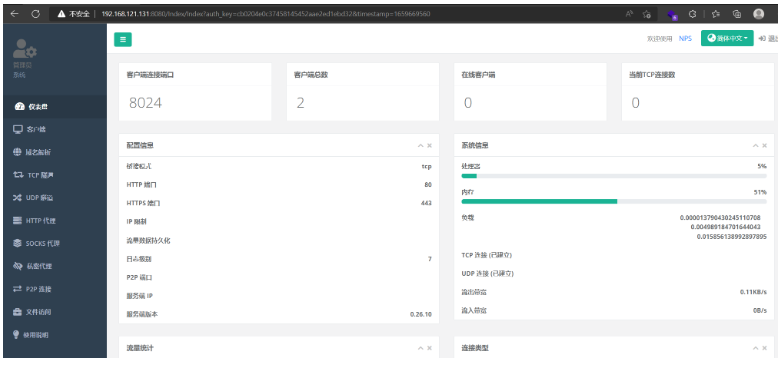The image size is (778, 378).
Task: Select the globe domain resolution item
Action: [55, 152]
